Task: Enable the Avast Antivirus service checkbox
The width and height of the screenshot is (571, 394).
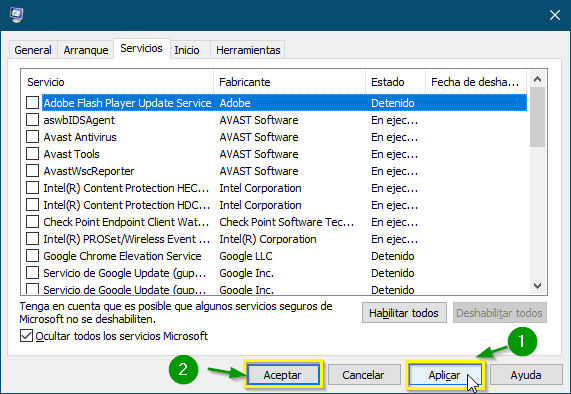Action: pyautogui.click(x=32, y=137)
